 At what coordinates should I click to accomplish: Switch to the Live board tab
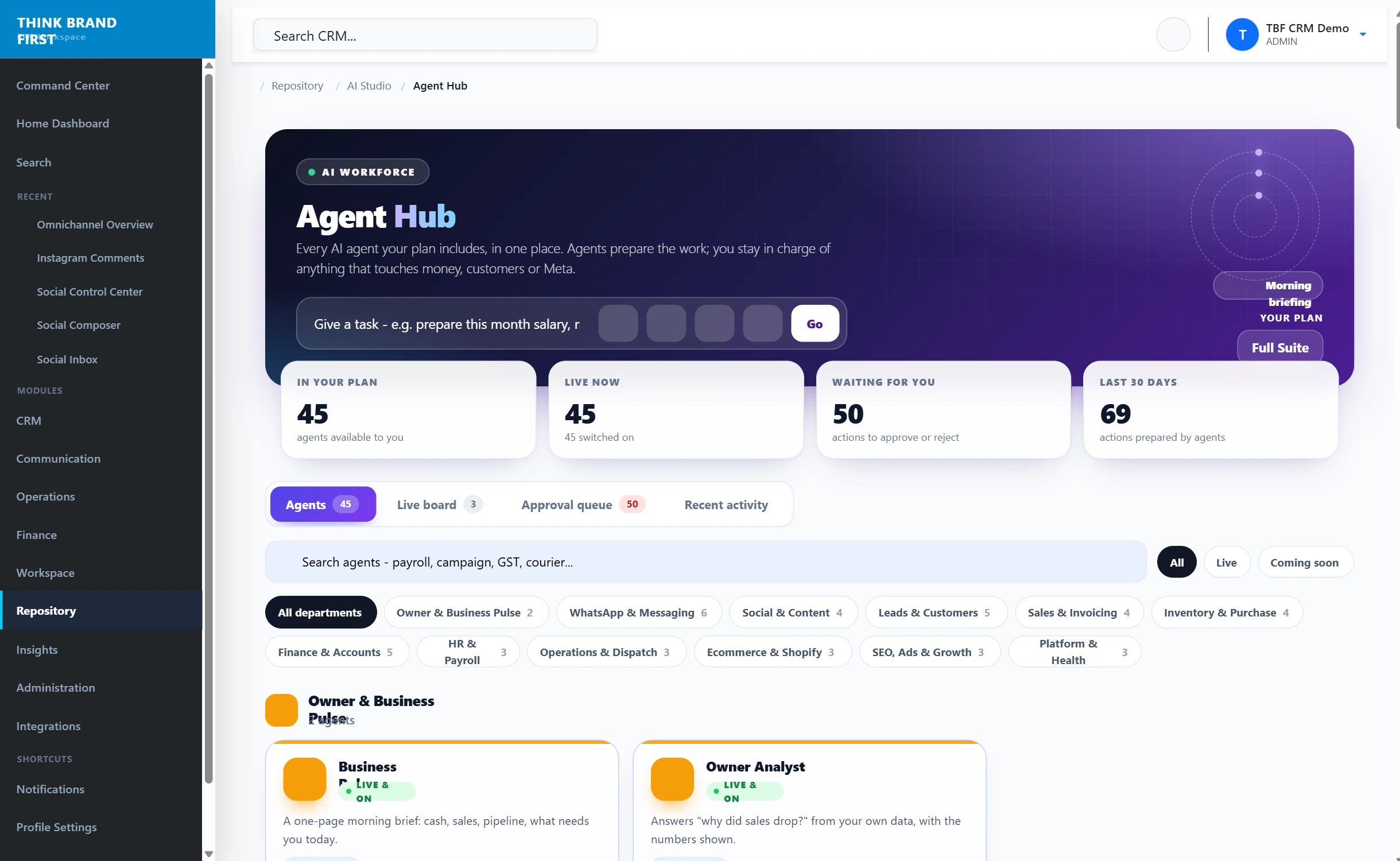(x=439, y=505)
